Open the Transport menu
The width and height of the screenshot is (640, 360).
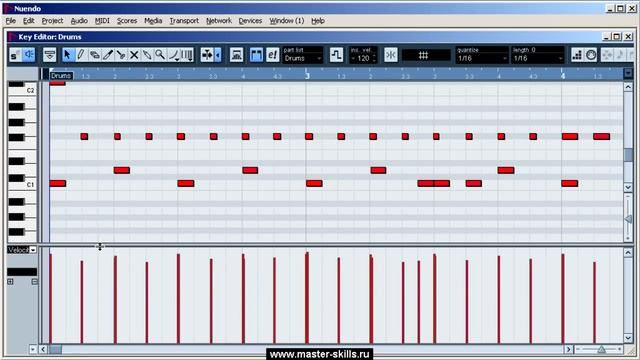click(184, 21)
